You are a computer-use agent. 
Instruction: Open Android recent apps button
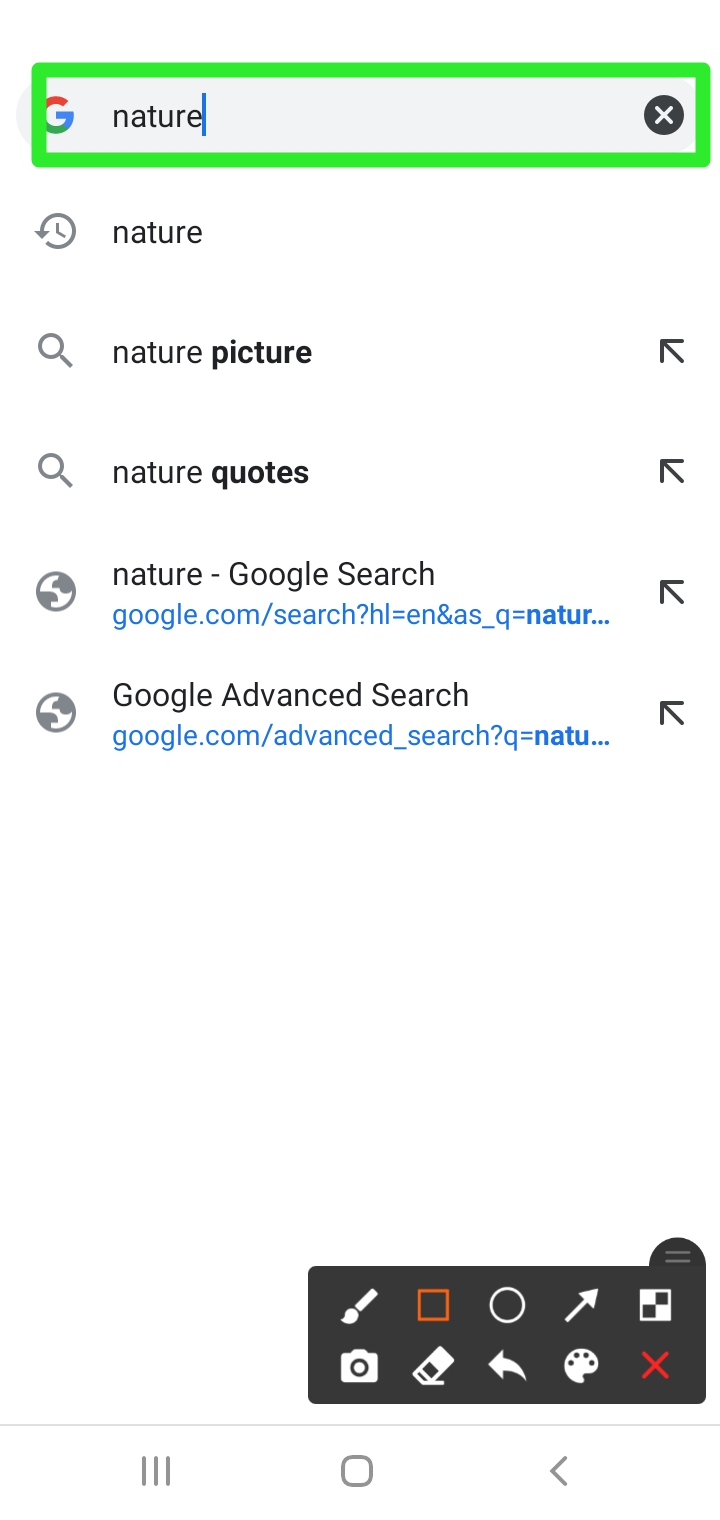tap(156, 1471)
